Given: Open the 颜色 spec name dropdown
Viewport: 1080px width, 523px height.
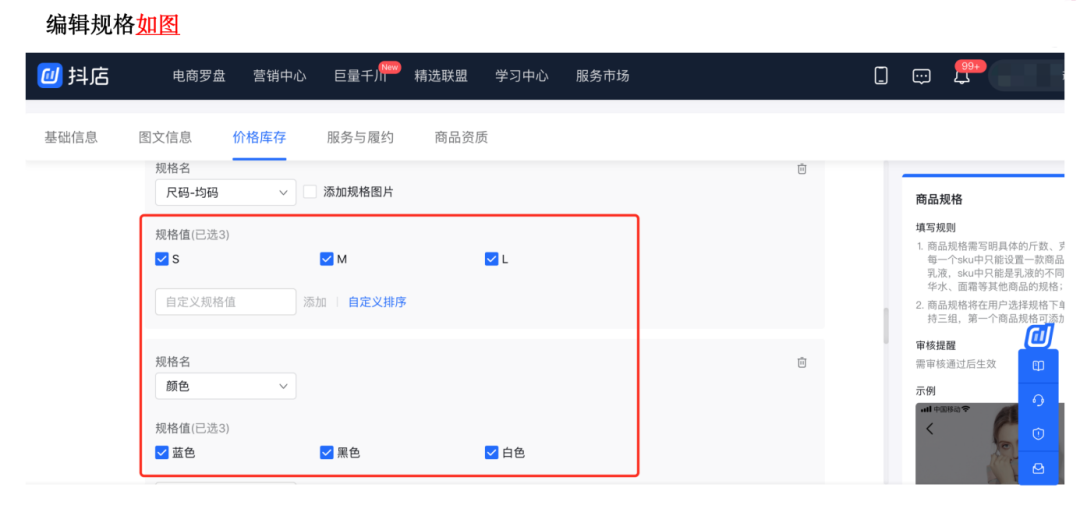Looking at the screenshot, I should 226,386.
